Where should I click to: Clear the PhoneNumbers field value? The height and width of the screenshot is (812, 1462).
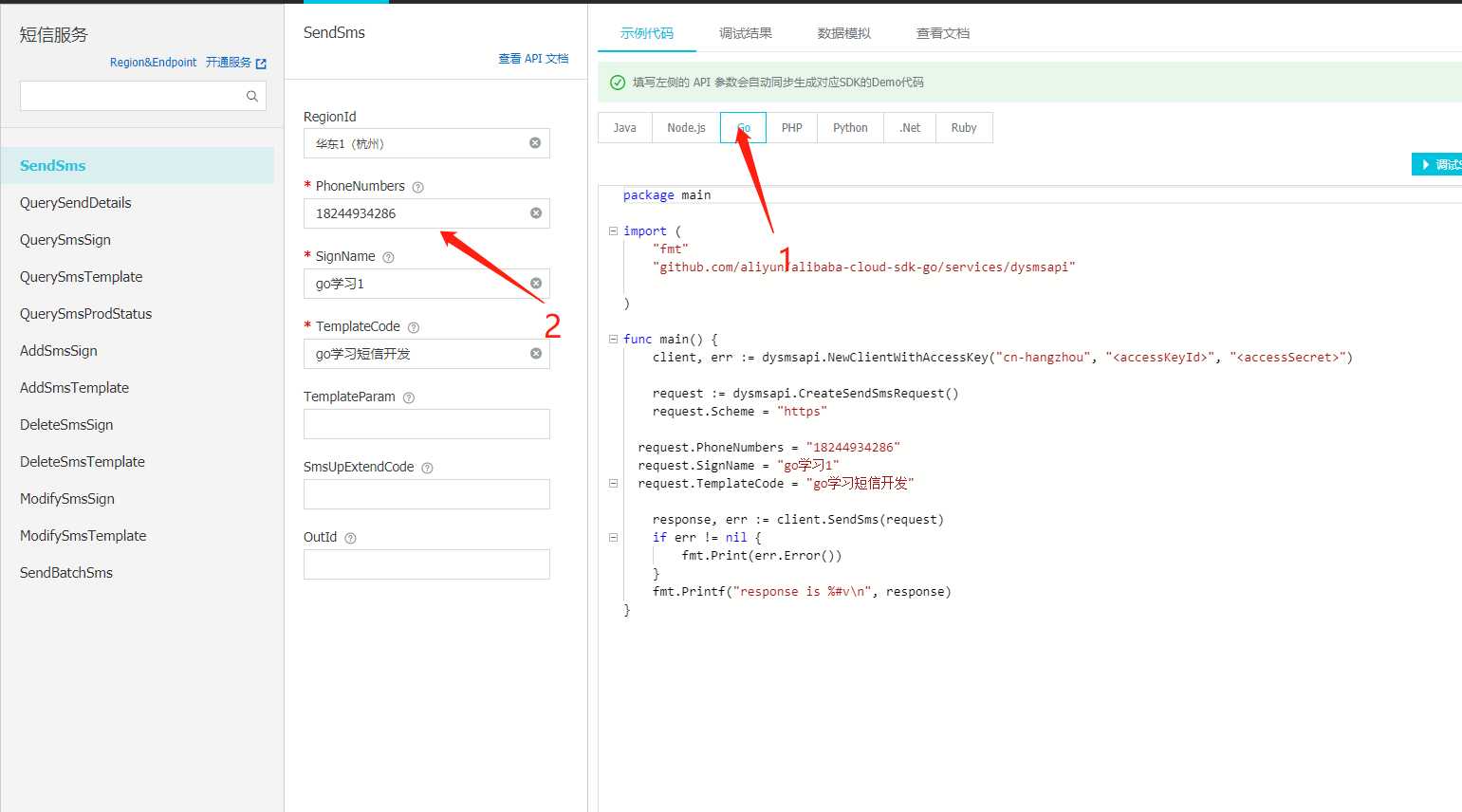[536, 213]
